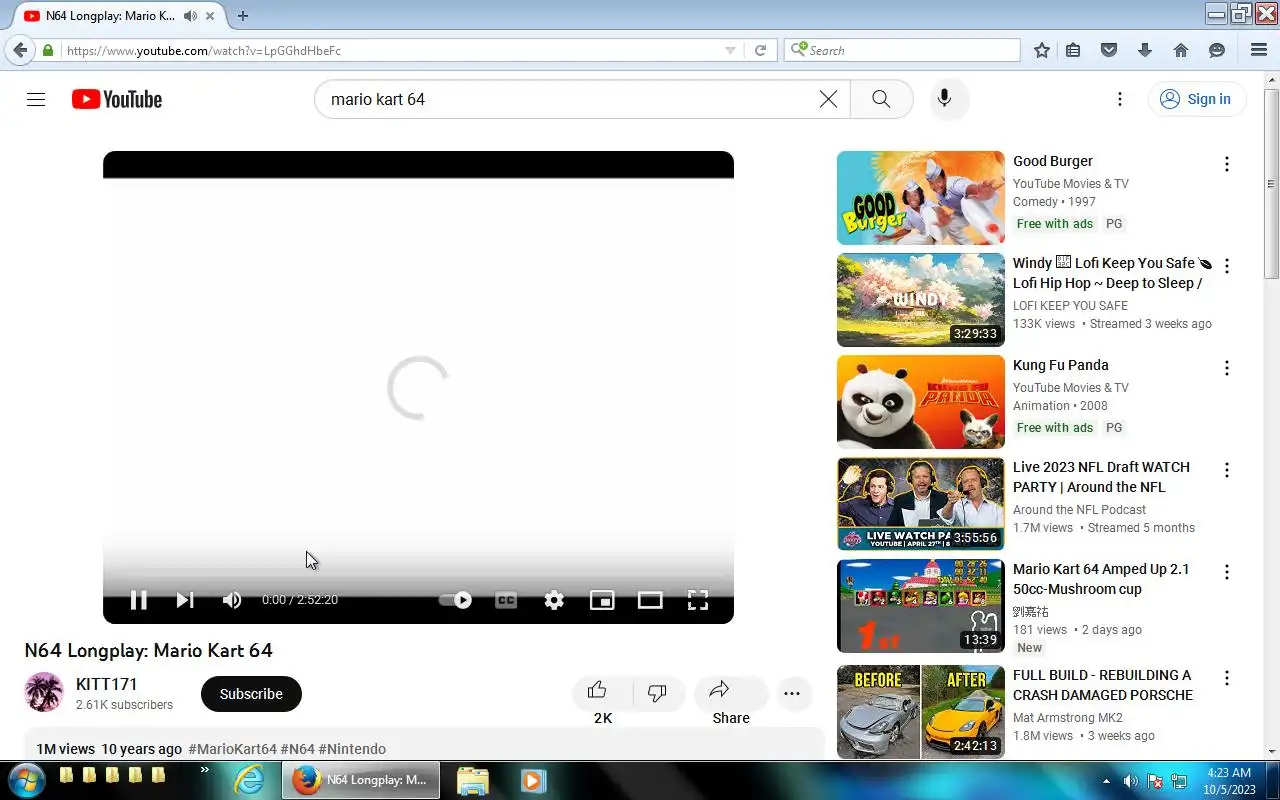The image size is (1280, 800).
Task: Toggle autoplay switch in player
Action: click(456, 600)
